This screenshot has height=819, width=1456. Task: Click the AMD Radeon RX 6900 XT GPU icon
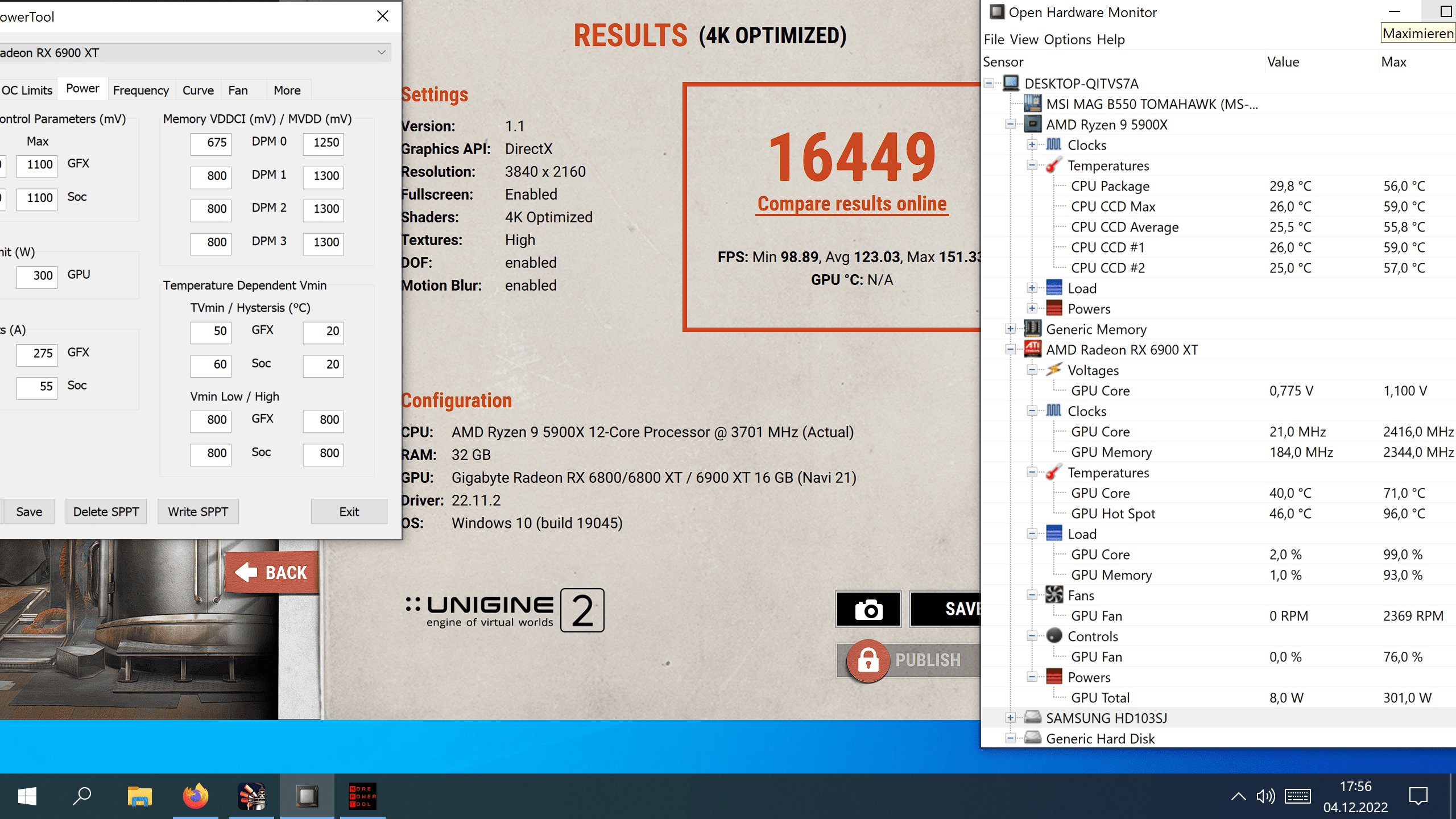1033,349
